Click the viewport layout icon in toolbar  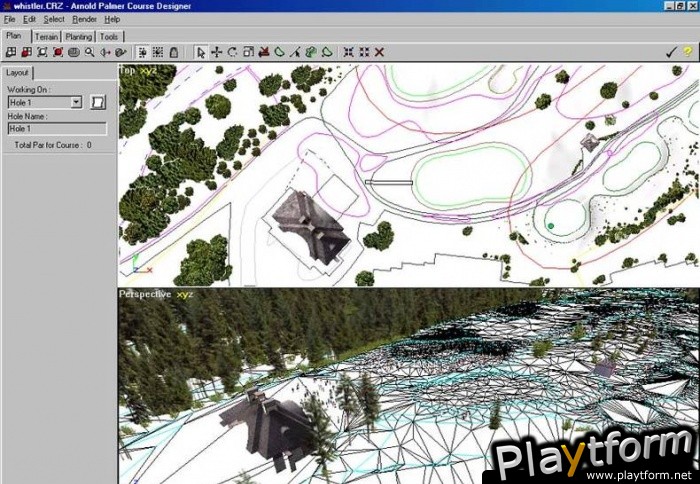click(11, 52)
